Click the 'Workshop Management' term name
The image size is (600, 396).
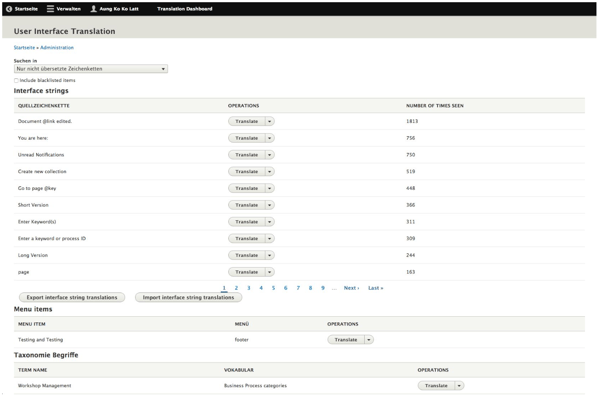[44, 386]
